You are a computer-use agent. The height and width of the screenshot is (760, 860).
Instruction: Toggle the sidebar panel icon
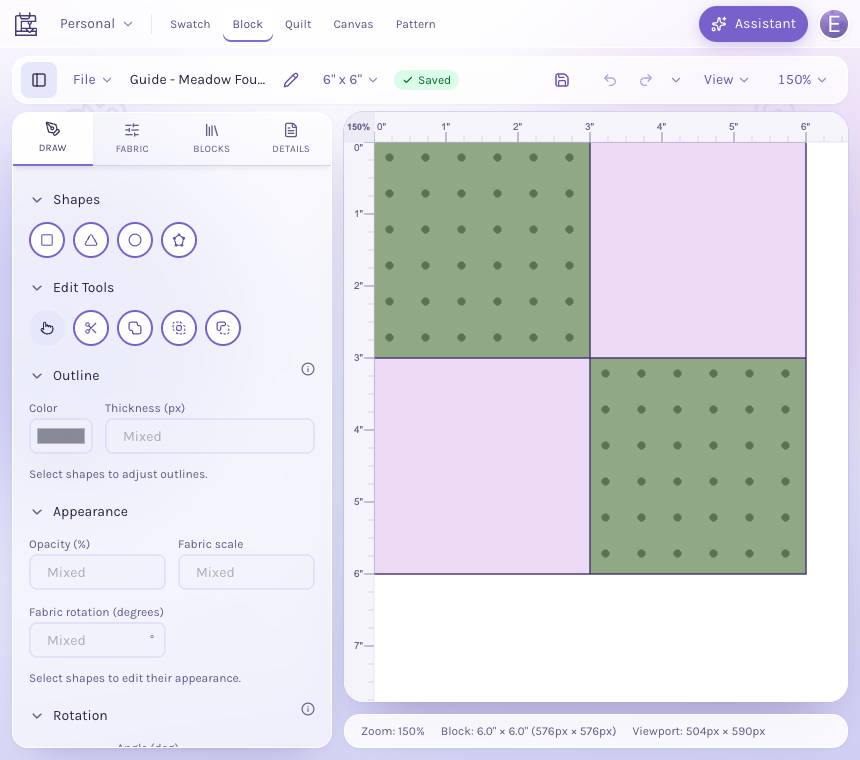[39, 80]
